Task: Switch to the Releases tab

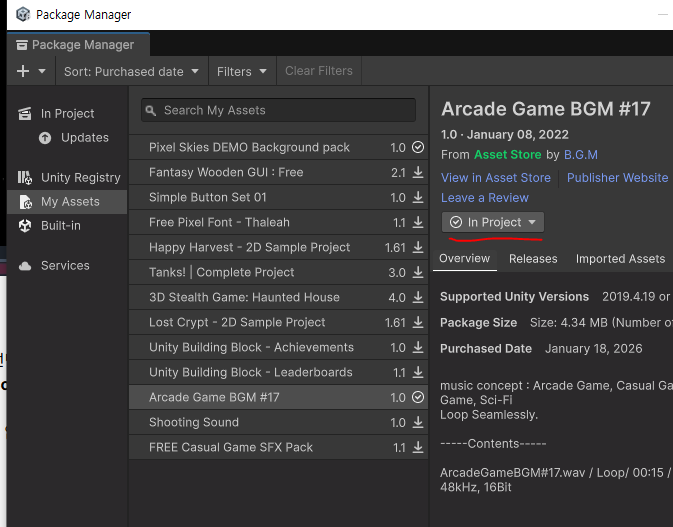Action: pos(533,259)
